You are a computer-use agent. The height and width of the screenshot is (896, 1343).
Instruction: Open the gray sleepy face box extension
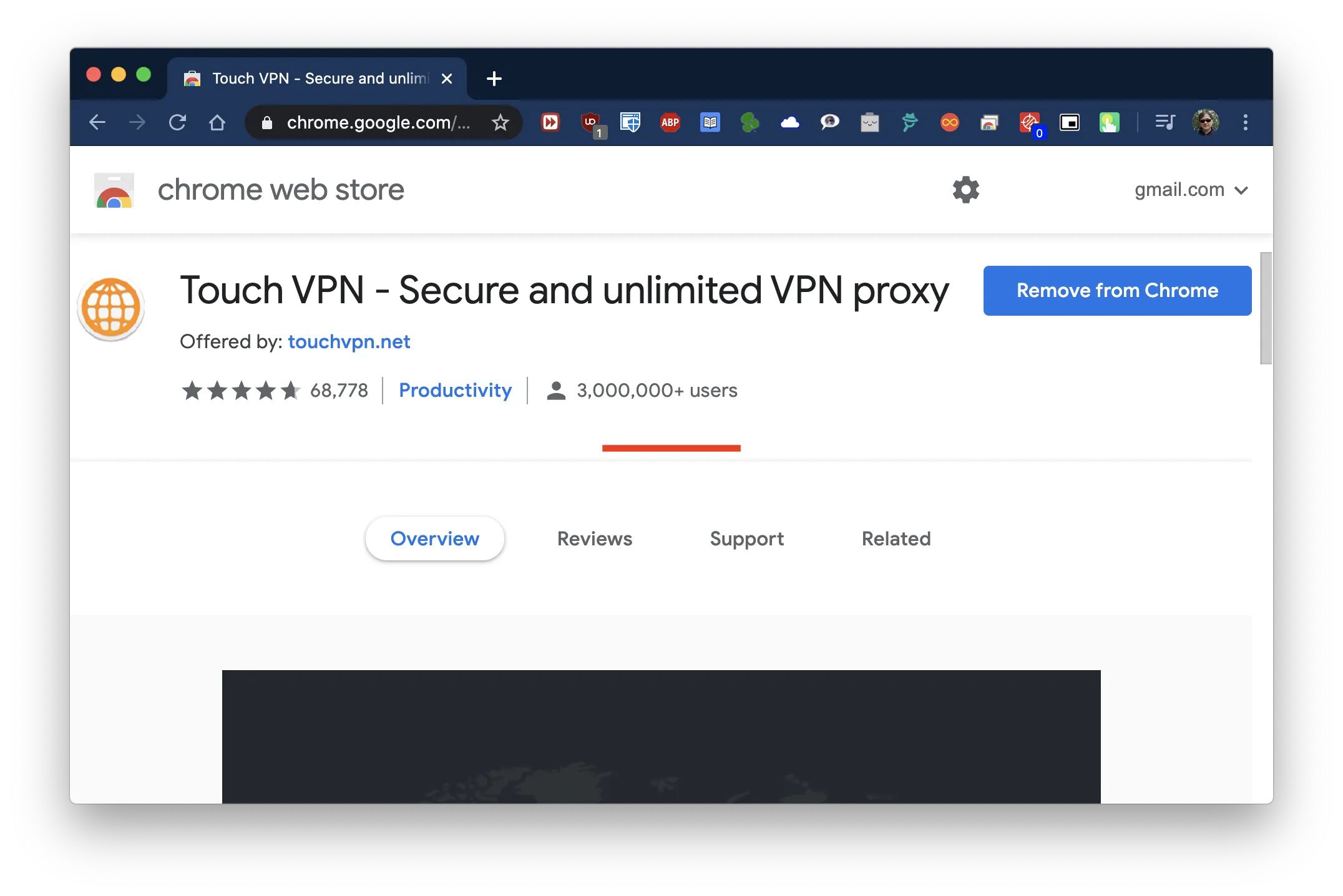tap(869, 122)
